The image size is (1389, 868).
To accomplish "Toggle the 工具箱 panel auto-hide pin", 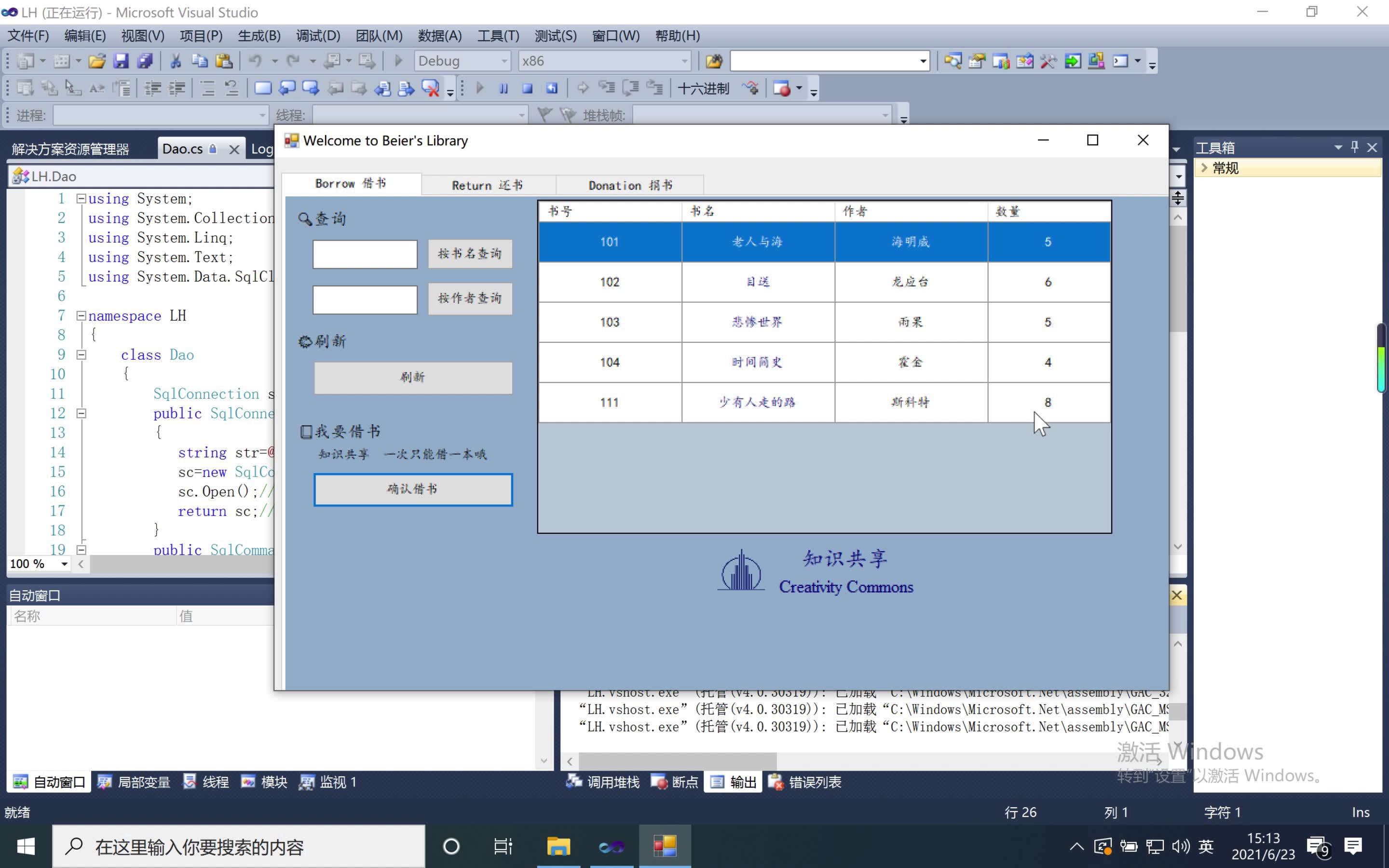I will click(1355, 148).
